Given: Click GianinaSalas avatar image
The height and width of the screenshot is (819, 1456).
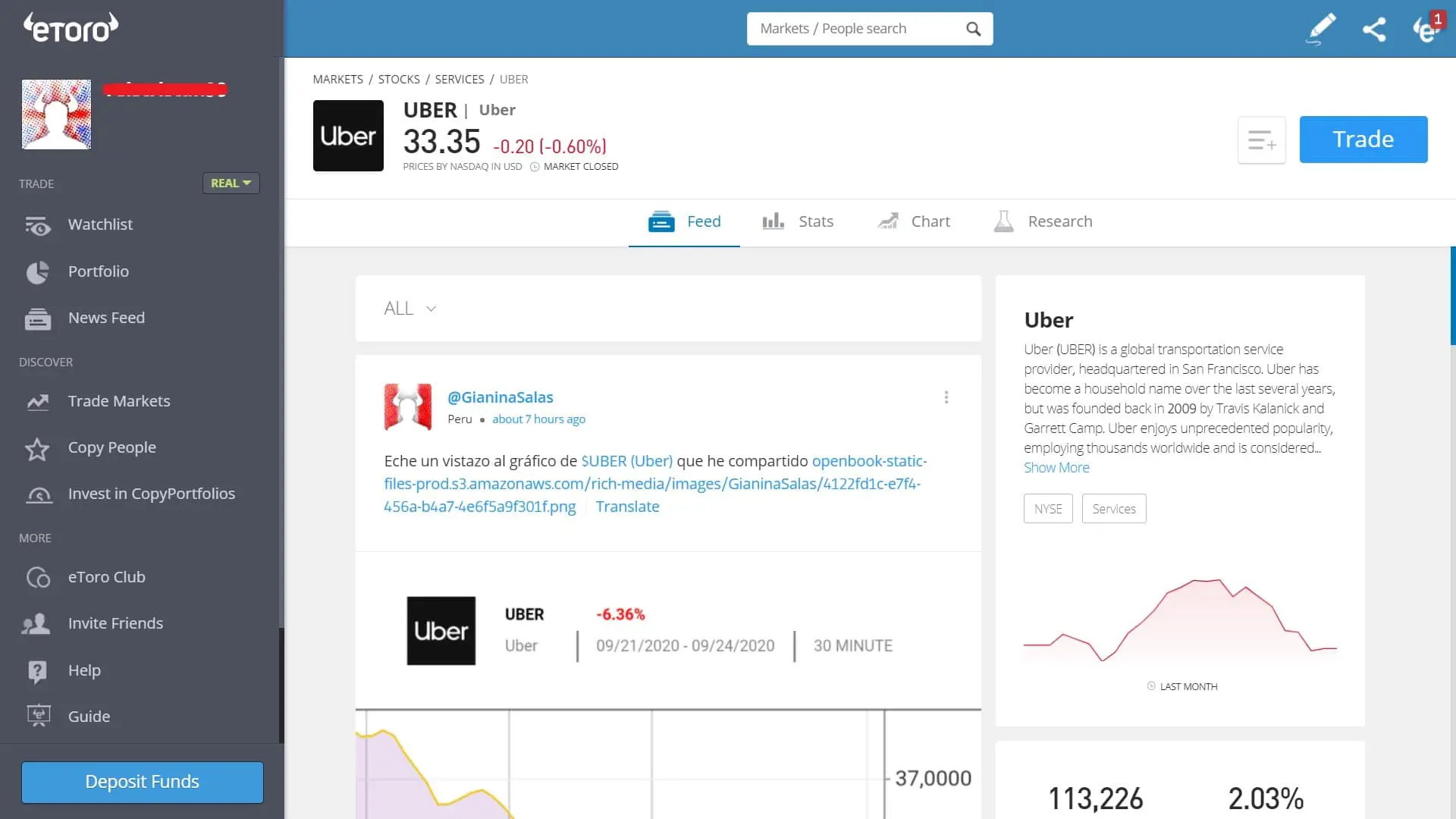Looking at the screenshot, I should (x=408, y=407).
